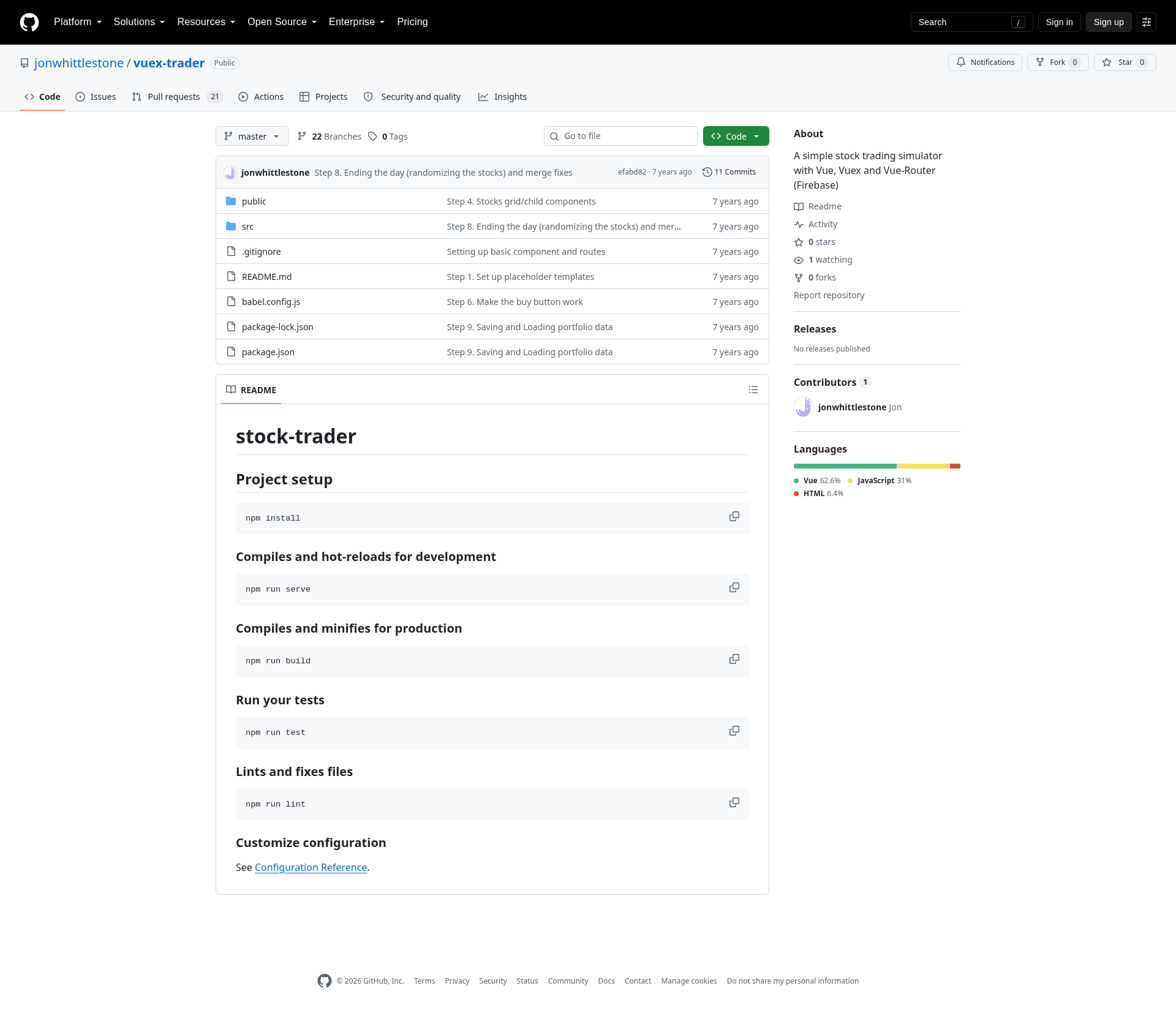Open the vuex-trader repository link
Viewport: 1176px width, 1013px height.
169,63
